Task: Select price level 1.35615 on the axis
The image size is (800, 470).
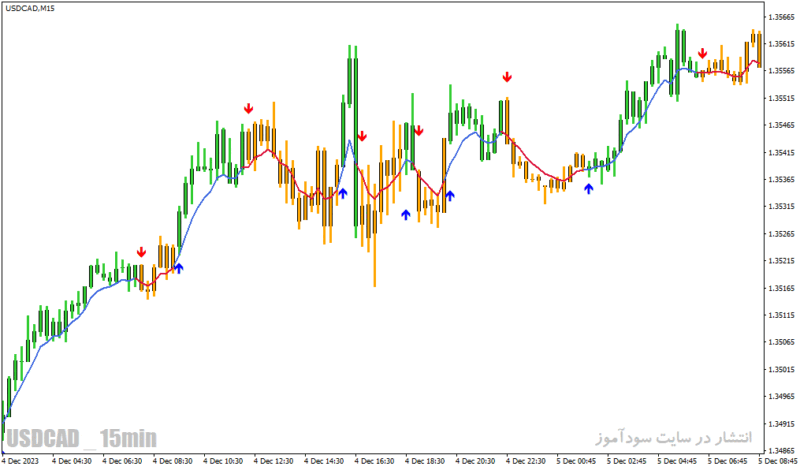Action: [781, 44]
